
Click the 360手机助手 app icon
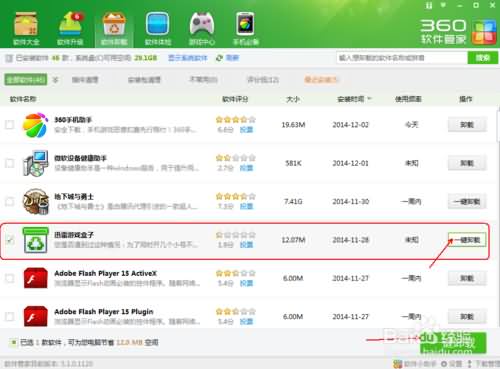click(35, 125)
